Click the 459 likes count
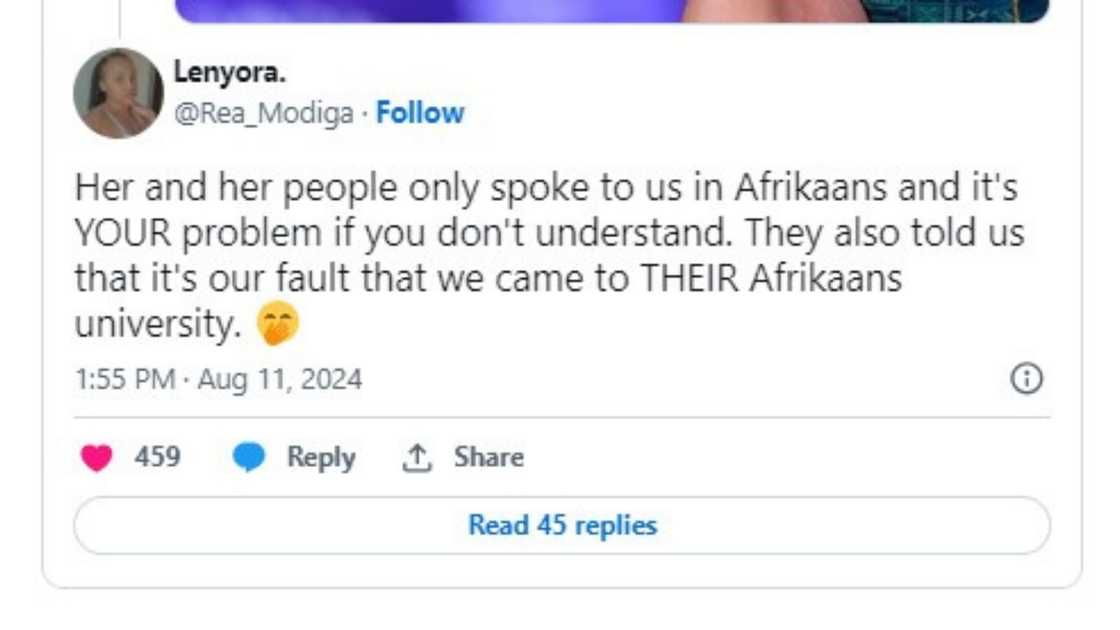The height and width of the screenshot is (630, 1120). 157,457
